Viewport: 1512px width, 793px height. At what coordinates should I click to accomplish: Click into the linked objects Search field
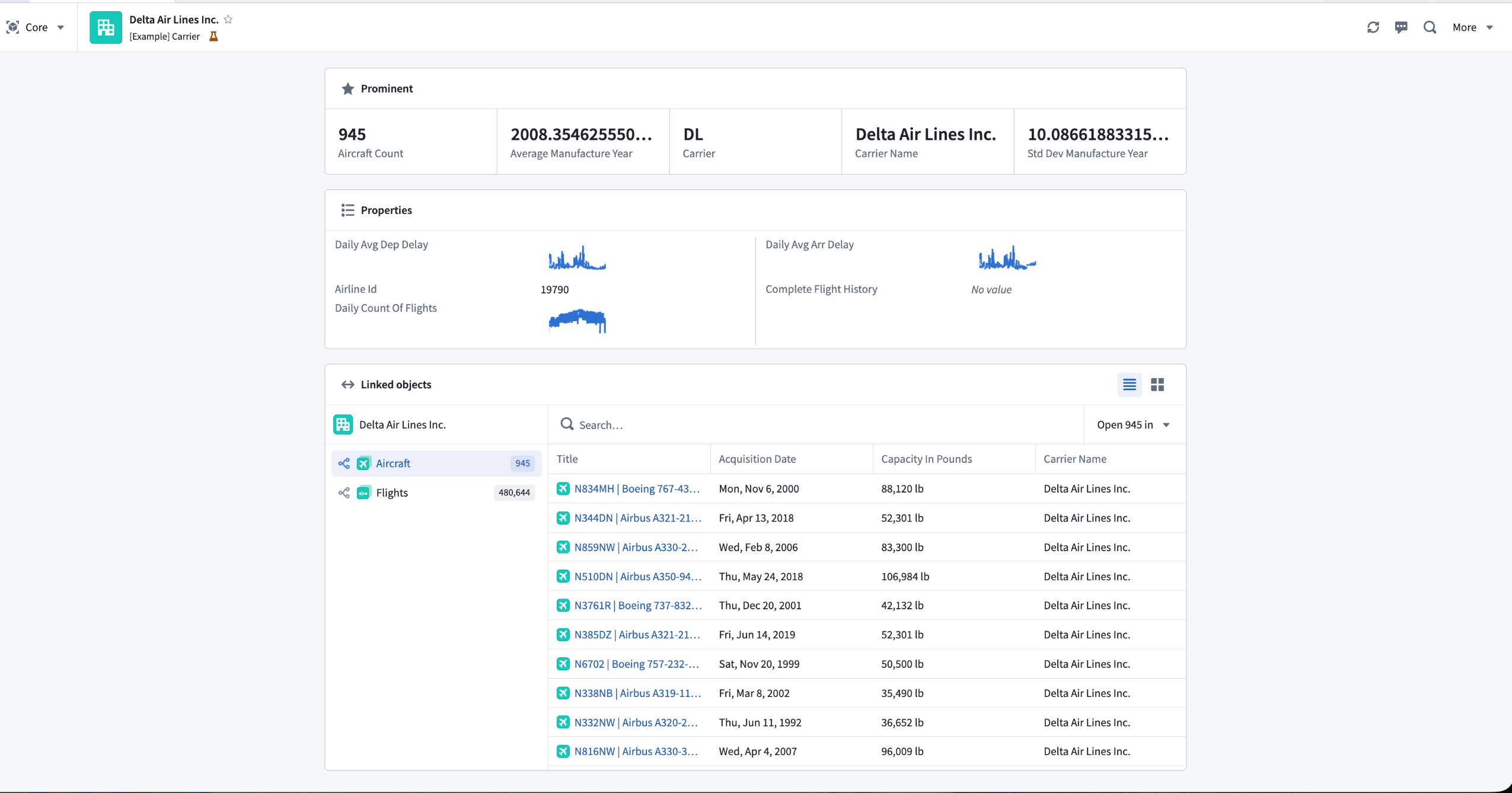tap(824, 425)
